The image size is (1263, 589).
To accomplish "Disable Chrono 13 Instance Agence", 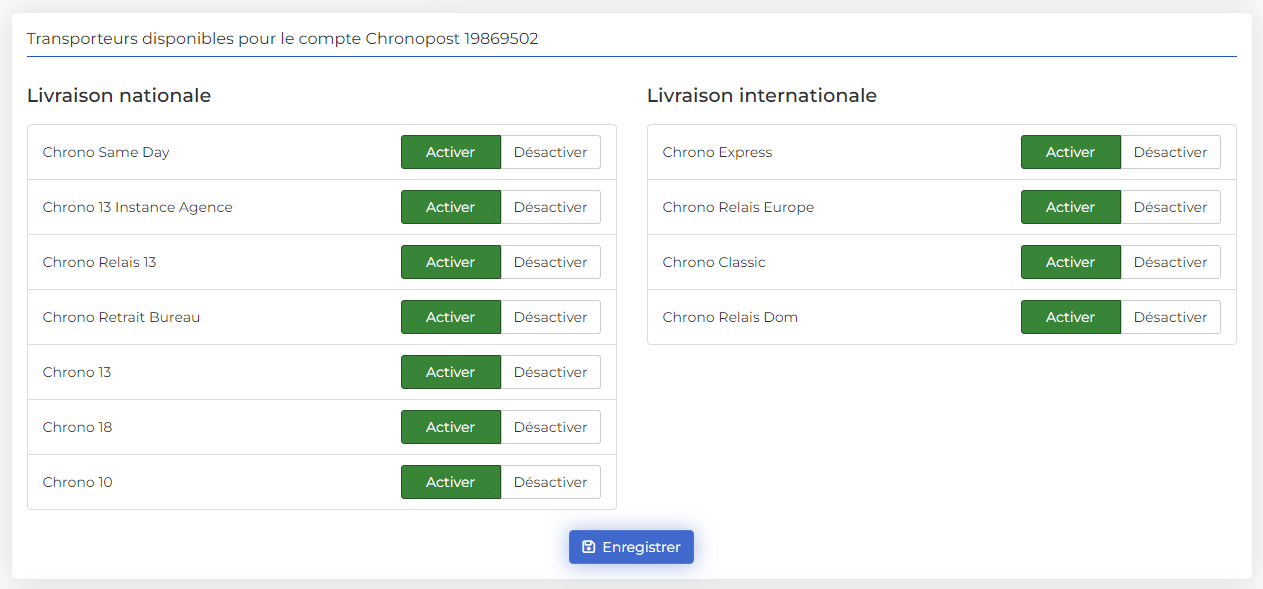I will point(551,207).
